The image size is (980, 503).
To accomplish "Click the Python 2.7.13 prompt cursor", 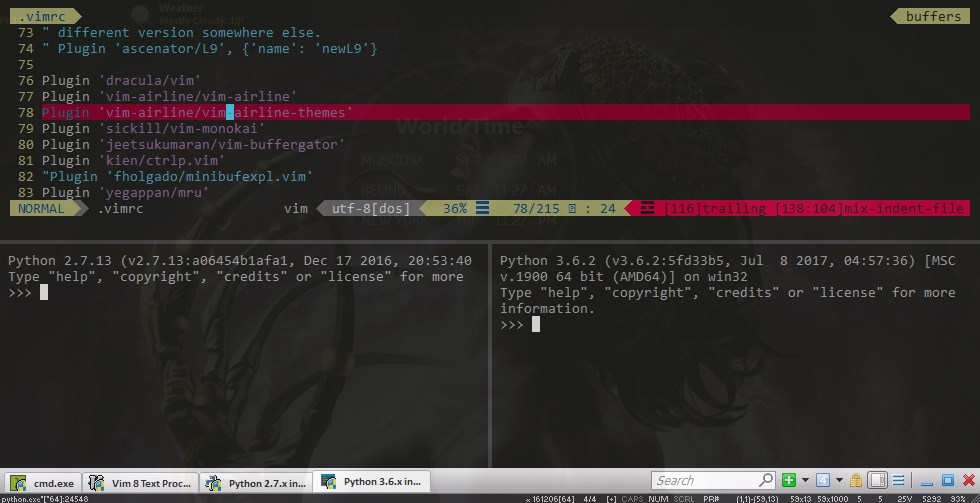I will [x=44, y=292].
